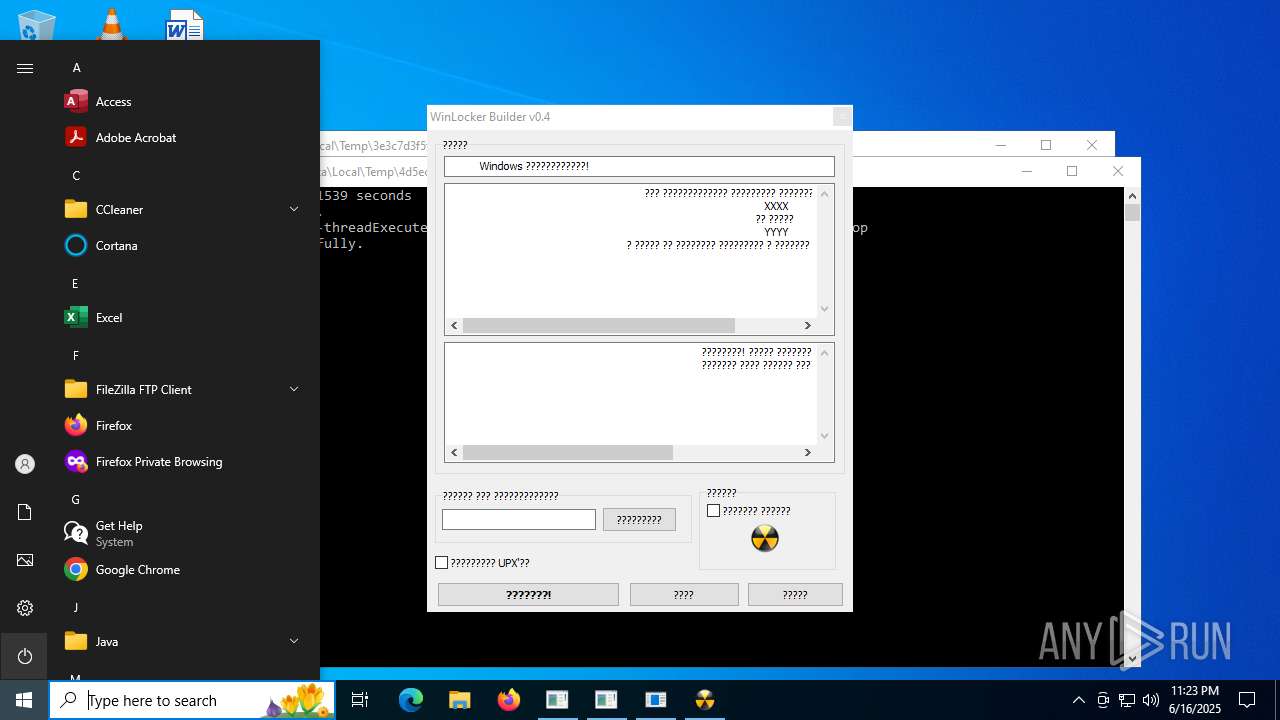
Task: Open Documents from the Start sidebar
Action: pos(25,512)
